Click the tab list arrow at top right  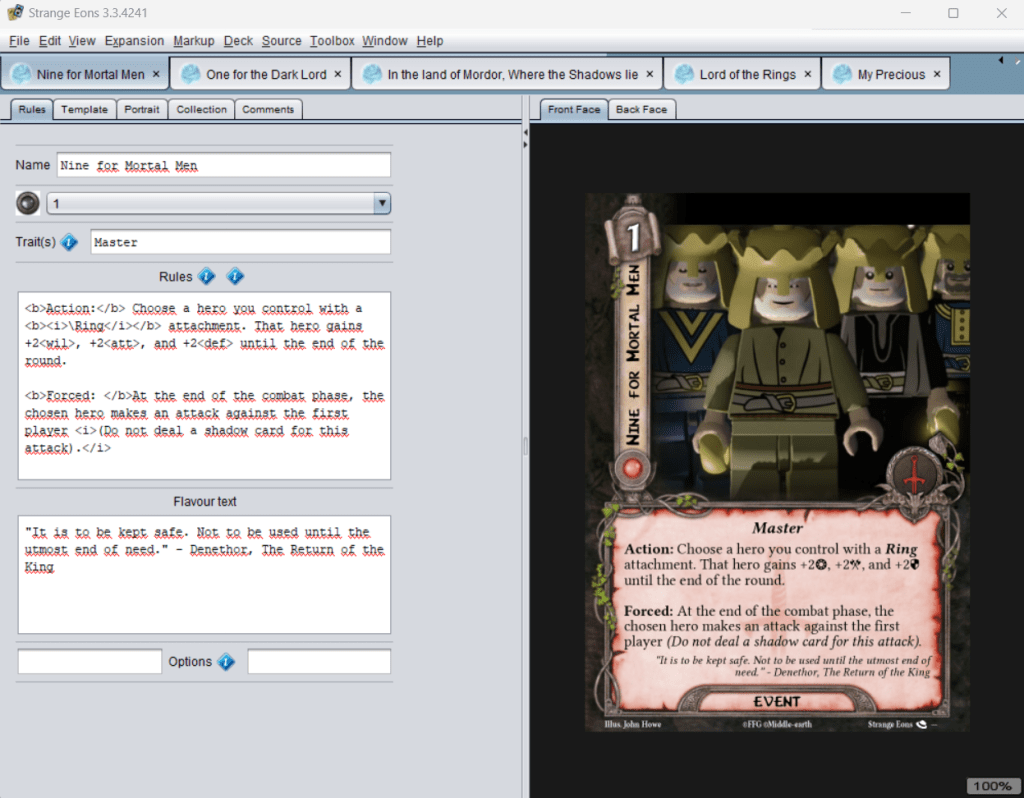click(1002, 62)
